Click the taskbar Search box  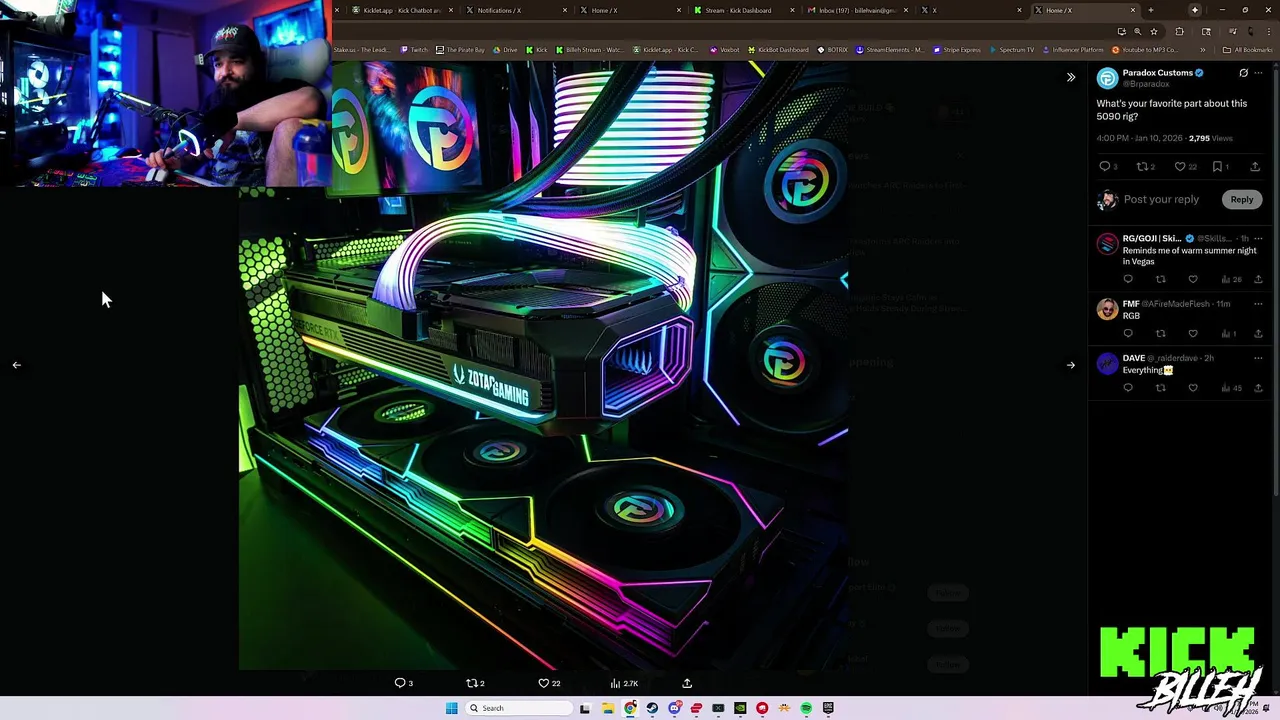[x=519, y=708]
